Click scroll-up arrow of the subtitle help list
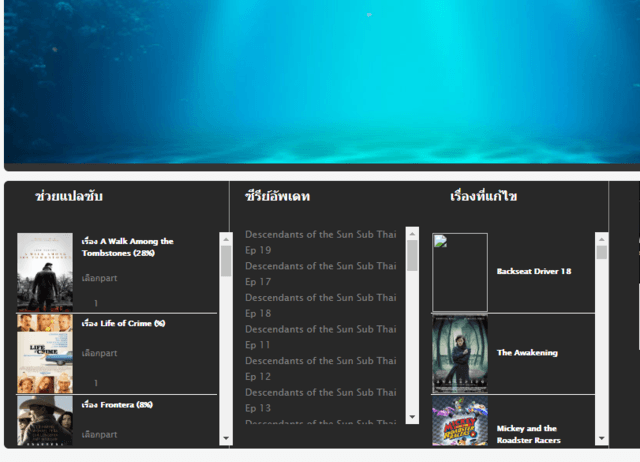The image size is (640, 462). (226, 239)
